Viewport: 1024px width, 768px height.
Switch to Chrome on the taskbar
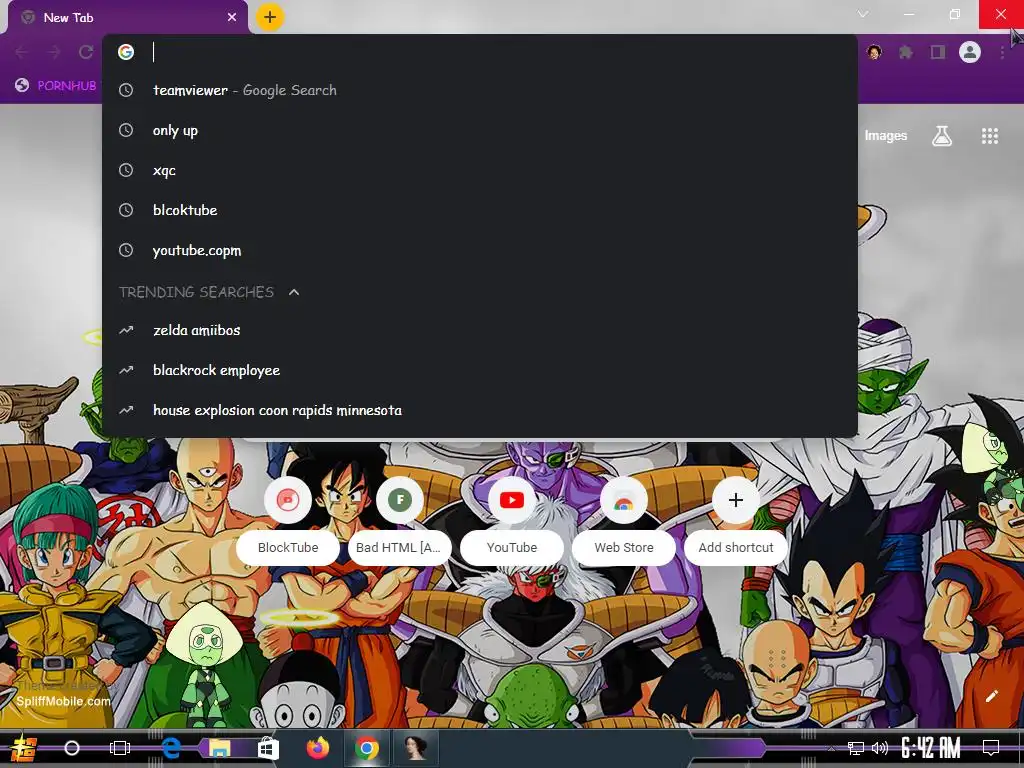[x=367, y=748]
